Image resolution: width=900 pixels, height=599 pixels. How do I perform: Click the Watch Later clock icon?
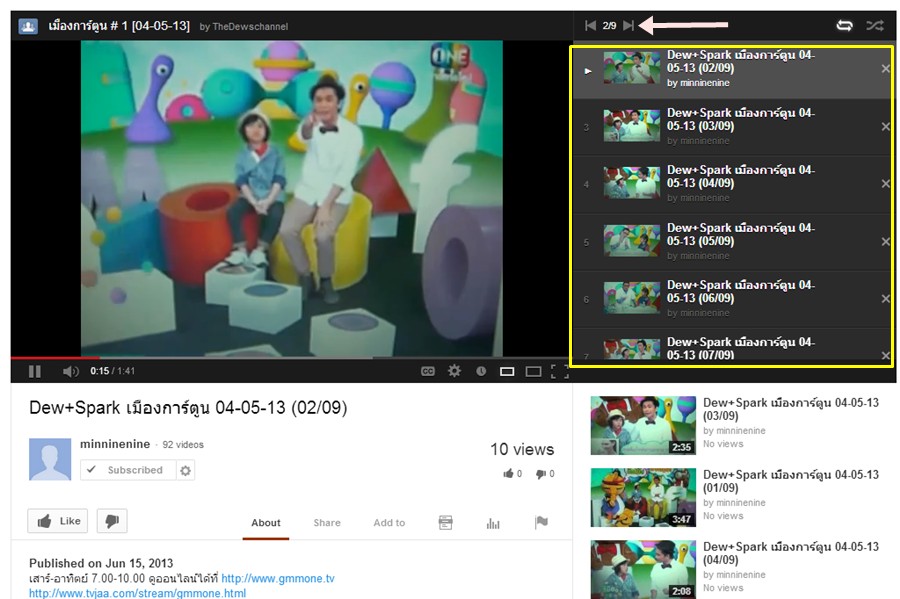(x=481, y=371)
